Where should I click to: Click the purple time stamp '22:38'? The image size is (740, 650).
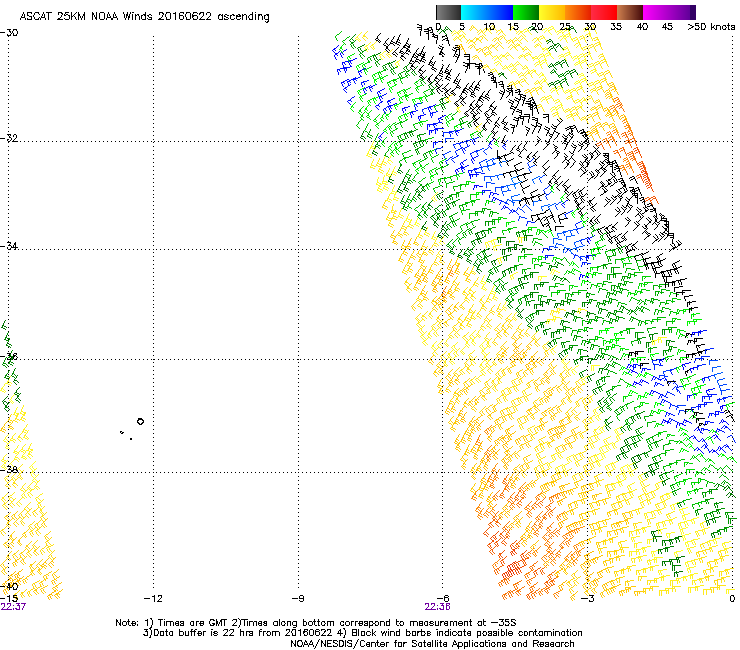click(x=437, y=607)
